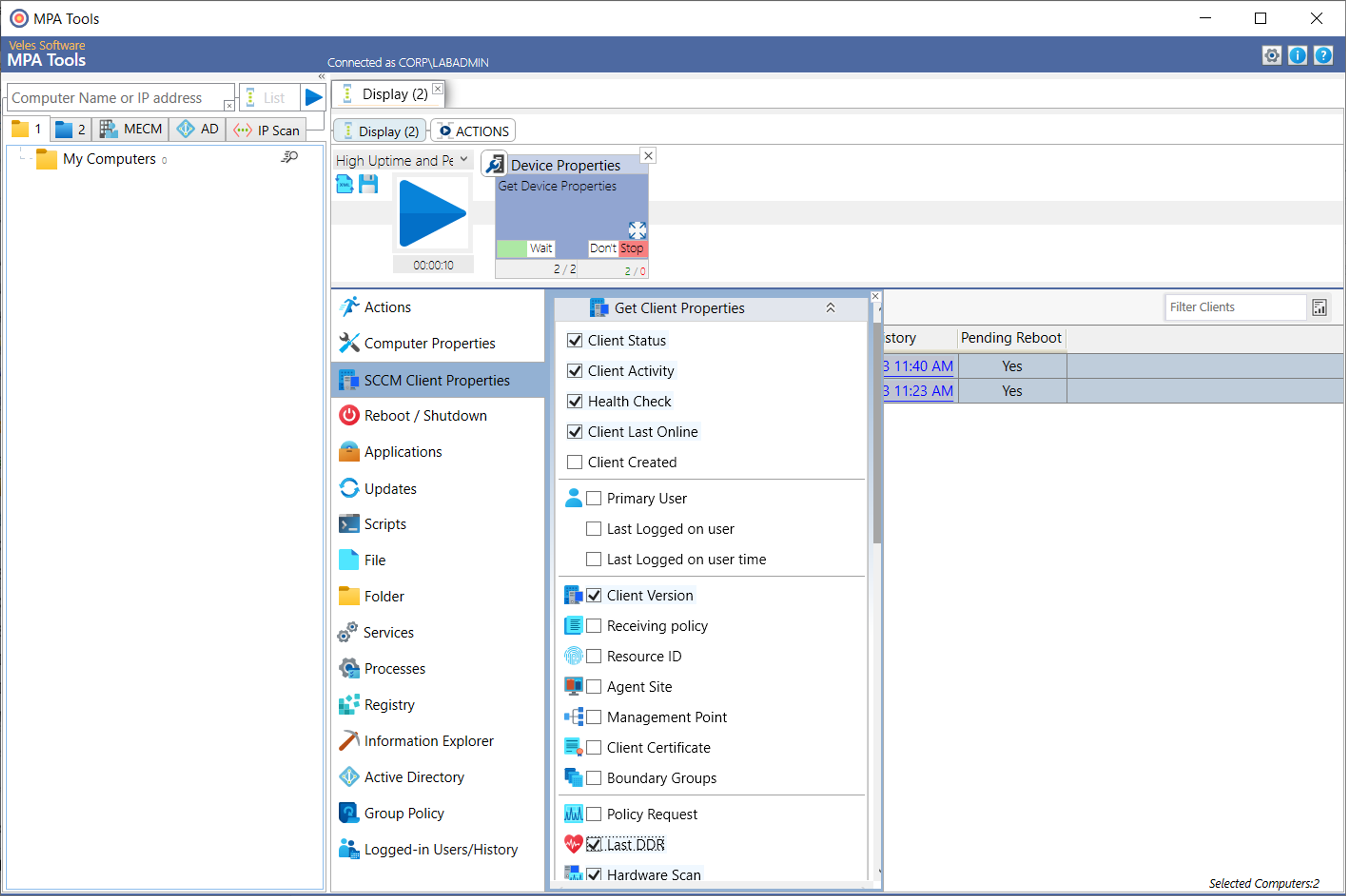Screen dimensions: 1346x896
Task: Open Active Directory category
Action: point(437,776)
